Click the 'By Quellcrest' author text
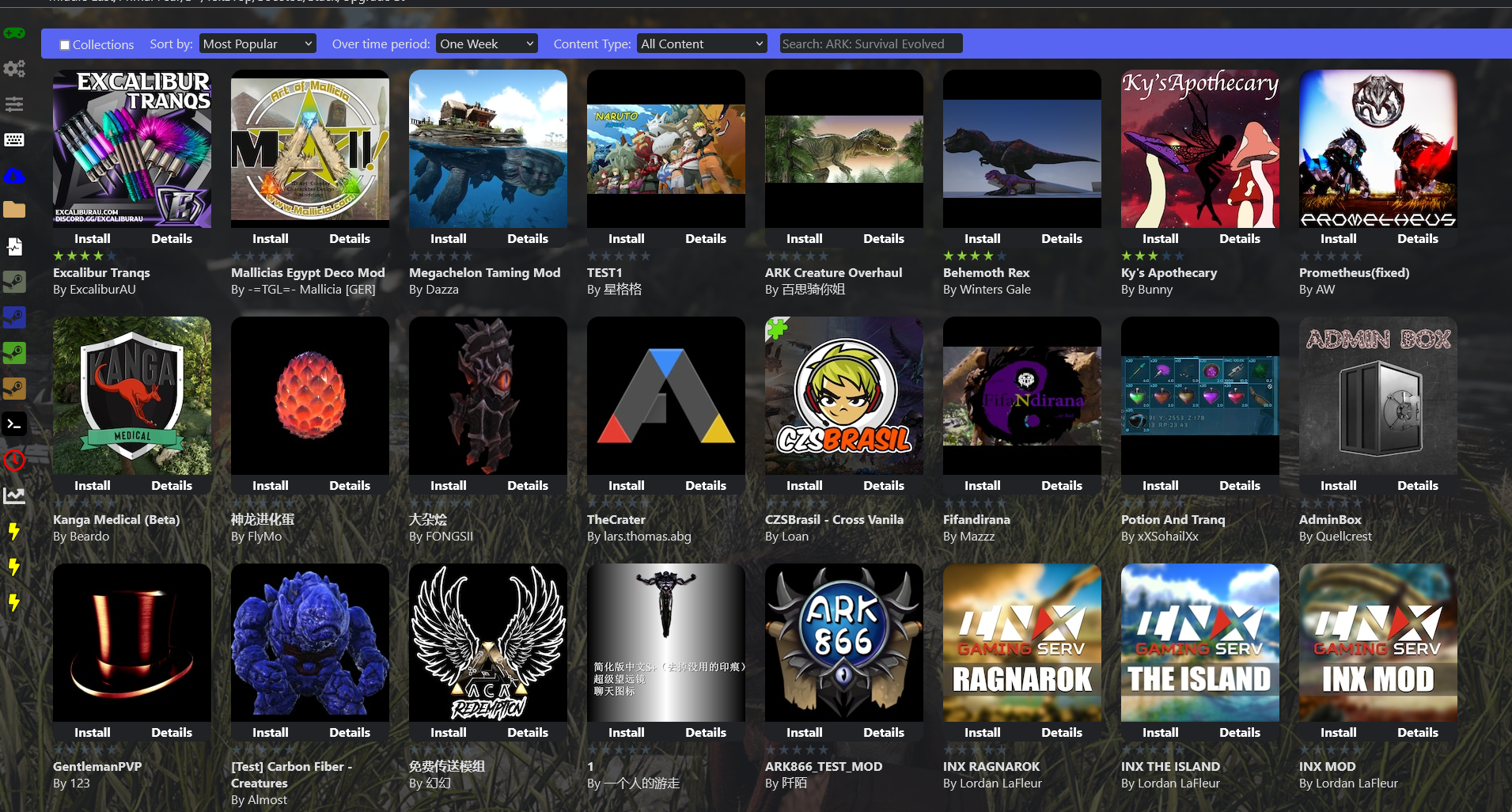Screen dimensions: 1512x812 coord(1336,537)
